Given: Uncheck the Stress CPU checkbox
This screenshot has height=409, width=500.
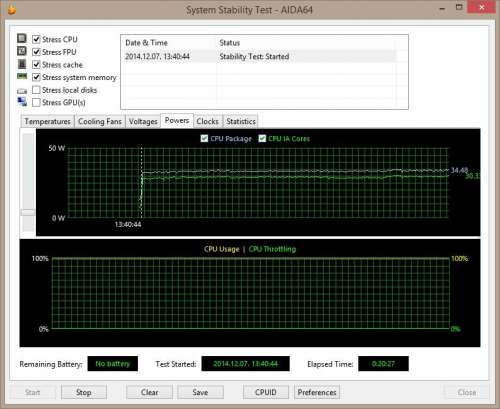Looking at the screenshot, I should 36,39.
